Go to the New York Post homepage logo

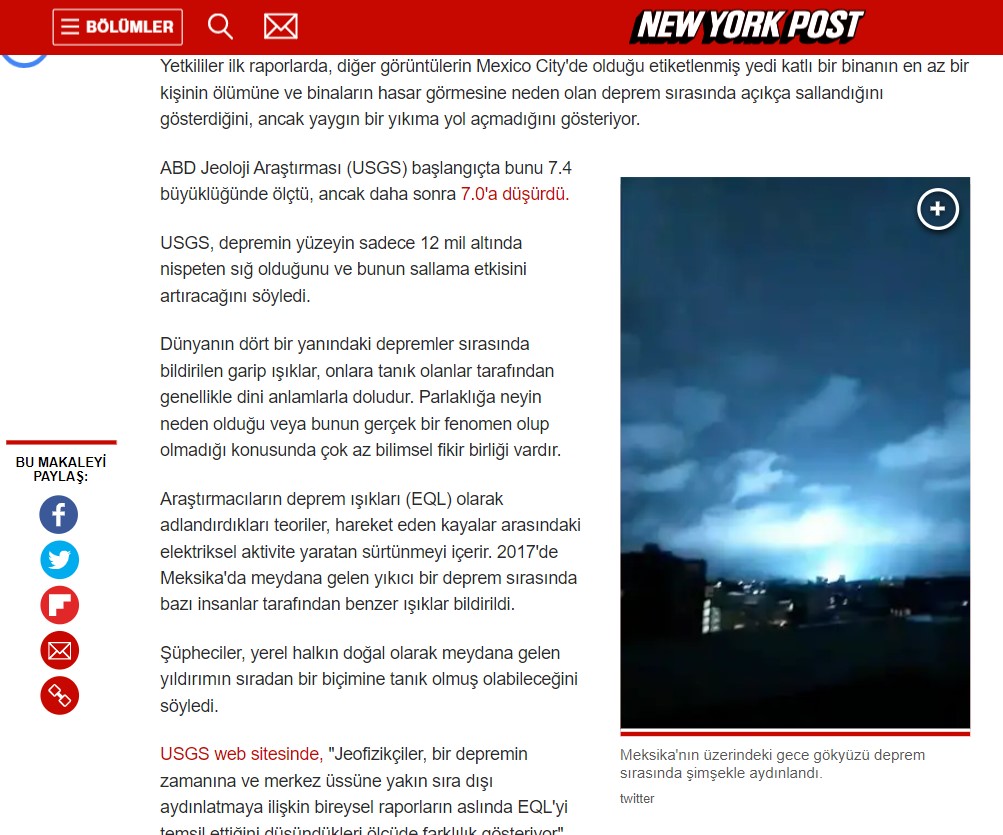pyautogui.click(x=746, y=25)
